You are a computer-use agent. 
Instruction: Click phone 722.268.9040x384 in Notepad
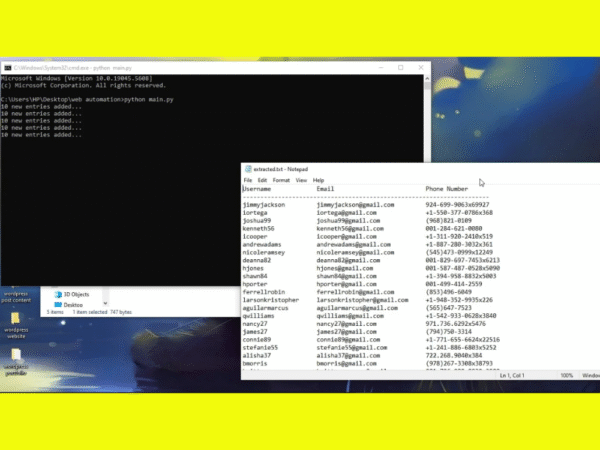(x=454, y=356)
